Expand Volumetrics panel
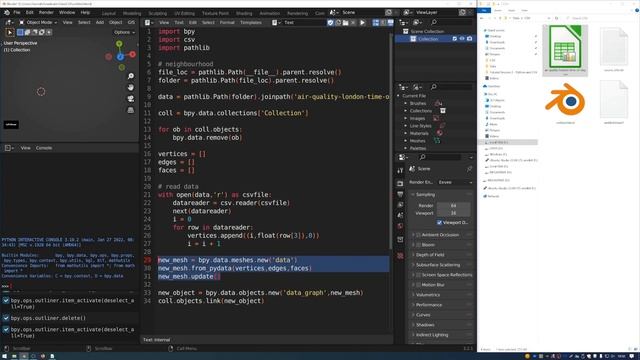Viewport: 640px width, 360px height. tap(428, 295)
